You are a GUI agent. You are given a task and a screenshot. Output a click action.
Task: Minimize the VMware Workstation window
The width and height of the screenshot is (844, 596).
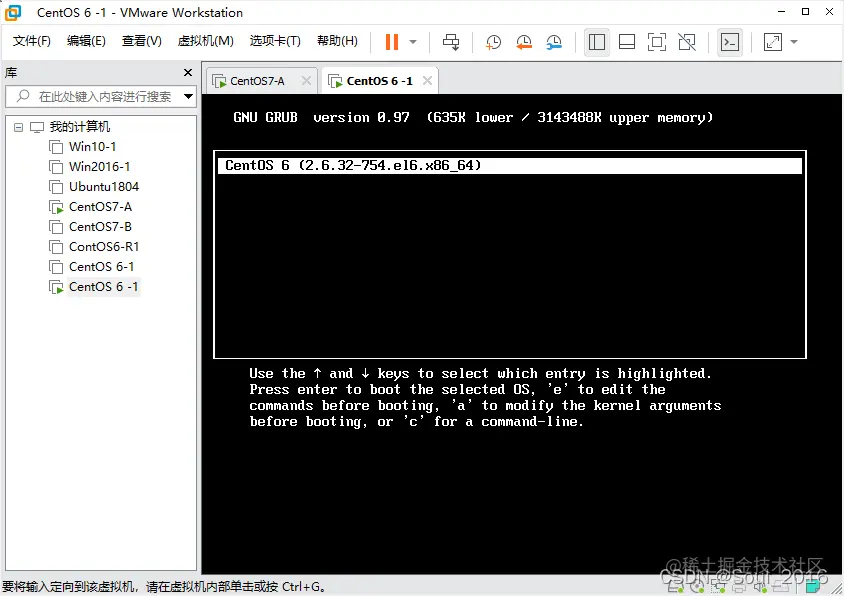tap(782, 11)
